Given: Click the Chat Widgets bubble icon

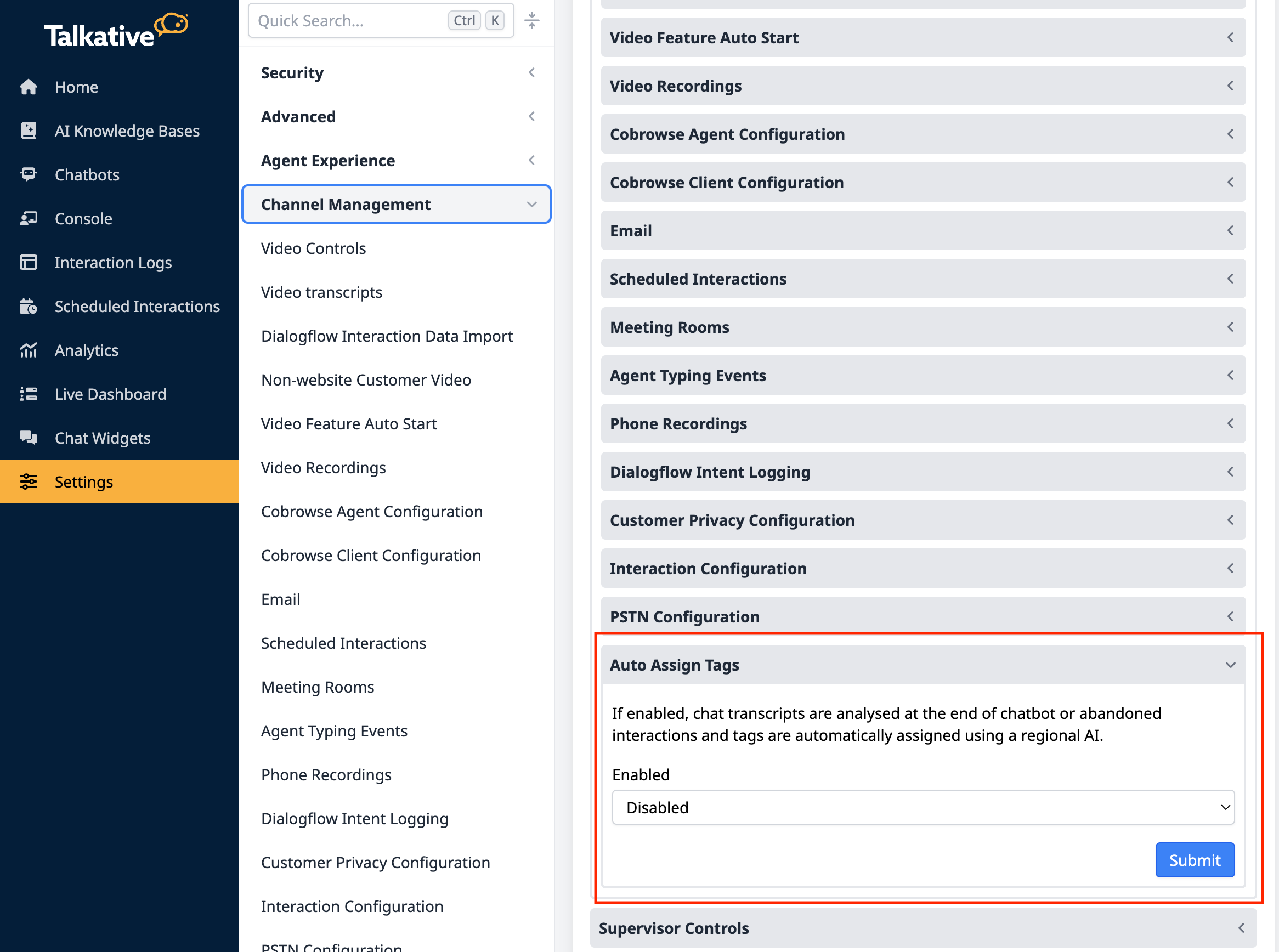Looking at the screenshot, I should pos(28,438).
